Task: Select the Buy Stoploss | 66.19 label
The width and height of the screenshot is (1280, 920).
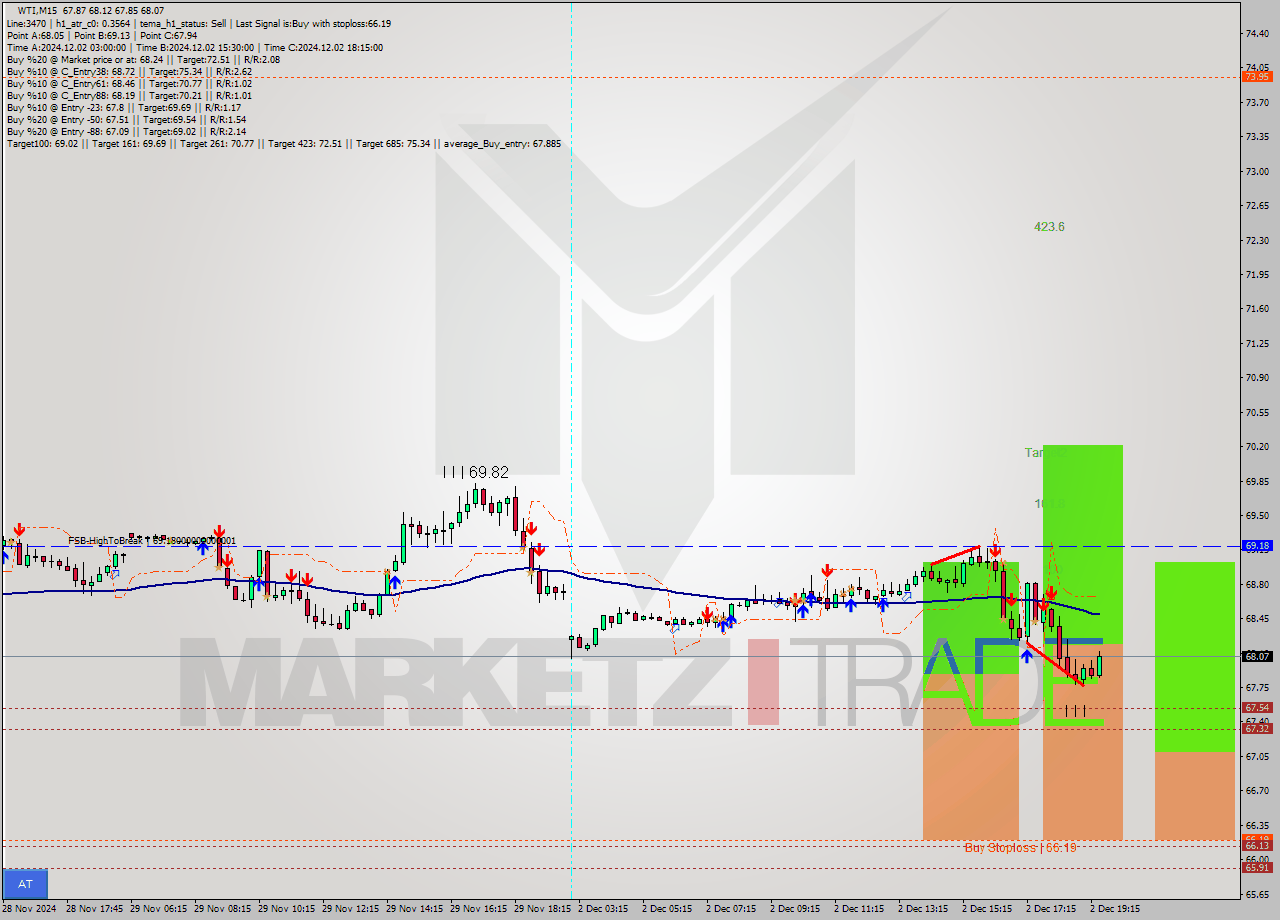Action: [x=1020, y=848]
